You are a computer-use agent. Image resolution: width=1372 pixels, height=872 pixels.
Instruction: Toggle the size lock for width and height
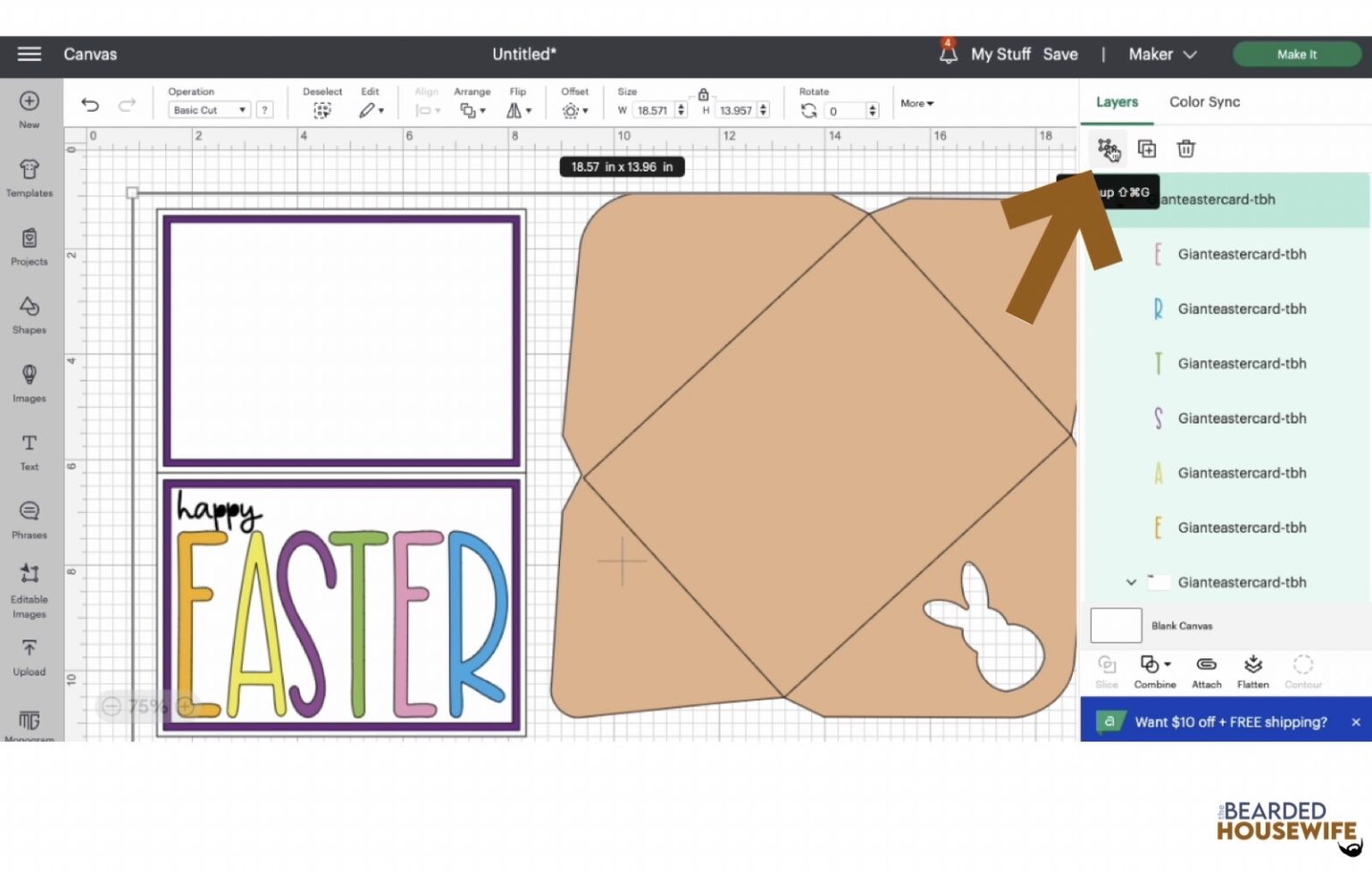pos(703,94)
